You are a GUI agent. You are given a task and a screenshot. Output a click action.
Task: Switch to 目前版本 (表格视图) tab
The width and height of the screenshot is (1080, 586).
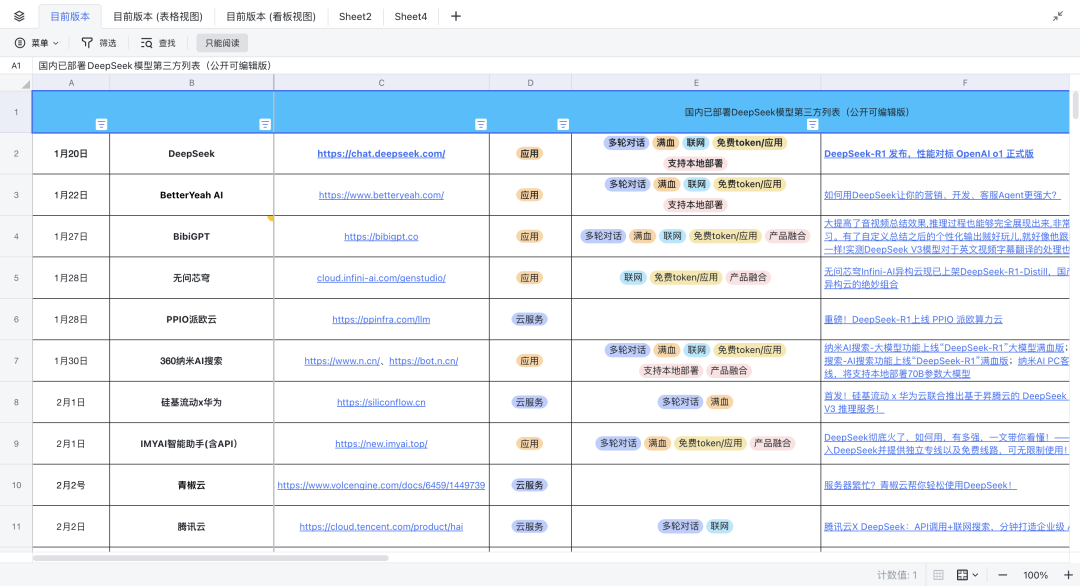pos(158,17)
